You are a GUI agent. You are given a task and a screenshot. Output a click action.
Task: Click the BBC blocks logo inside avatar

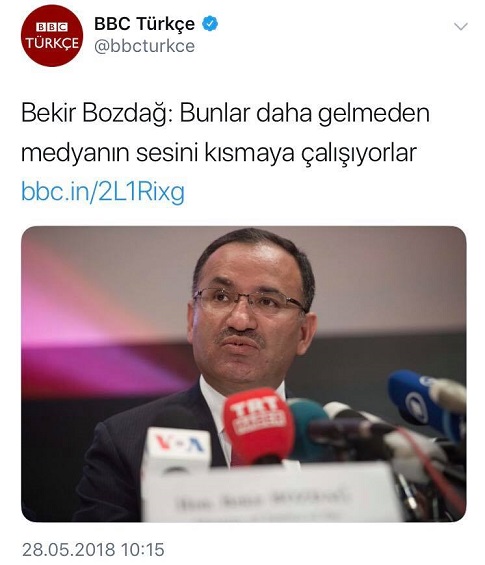point(52,27)
